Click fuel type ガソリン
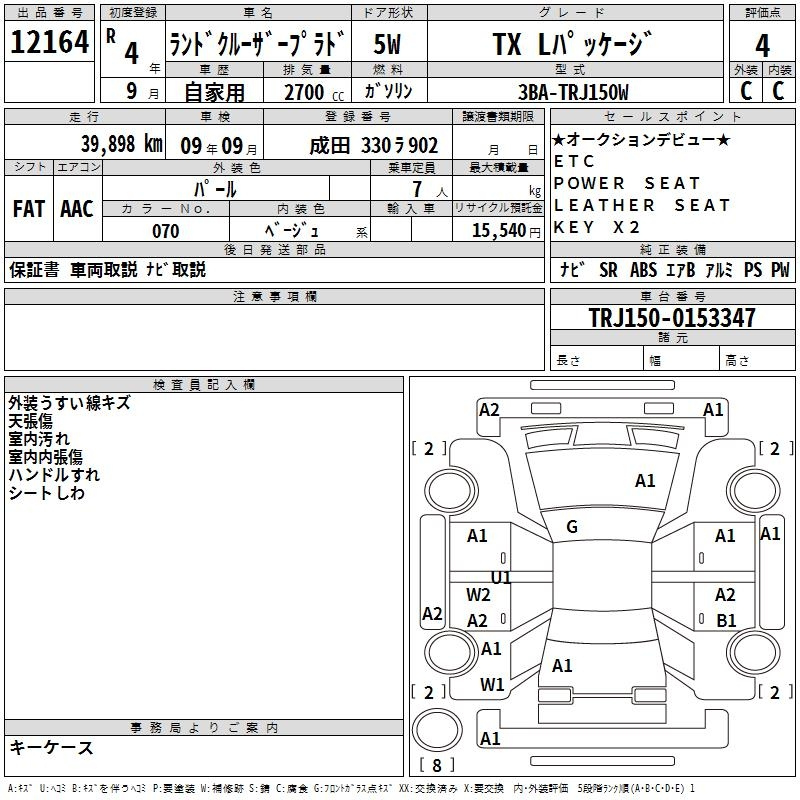This screenshot has height=800, width=800. (388, 91)
